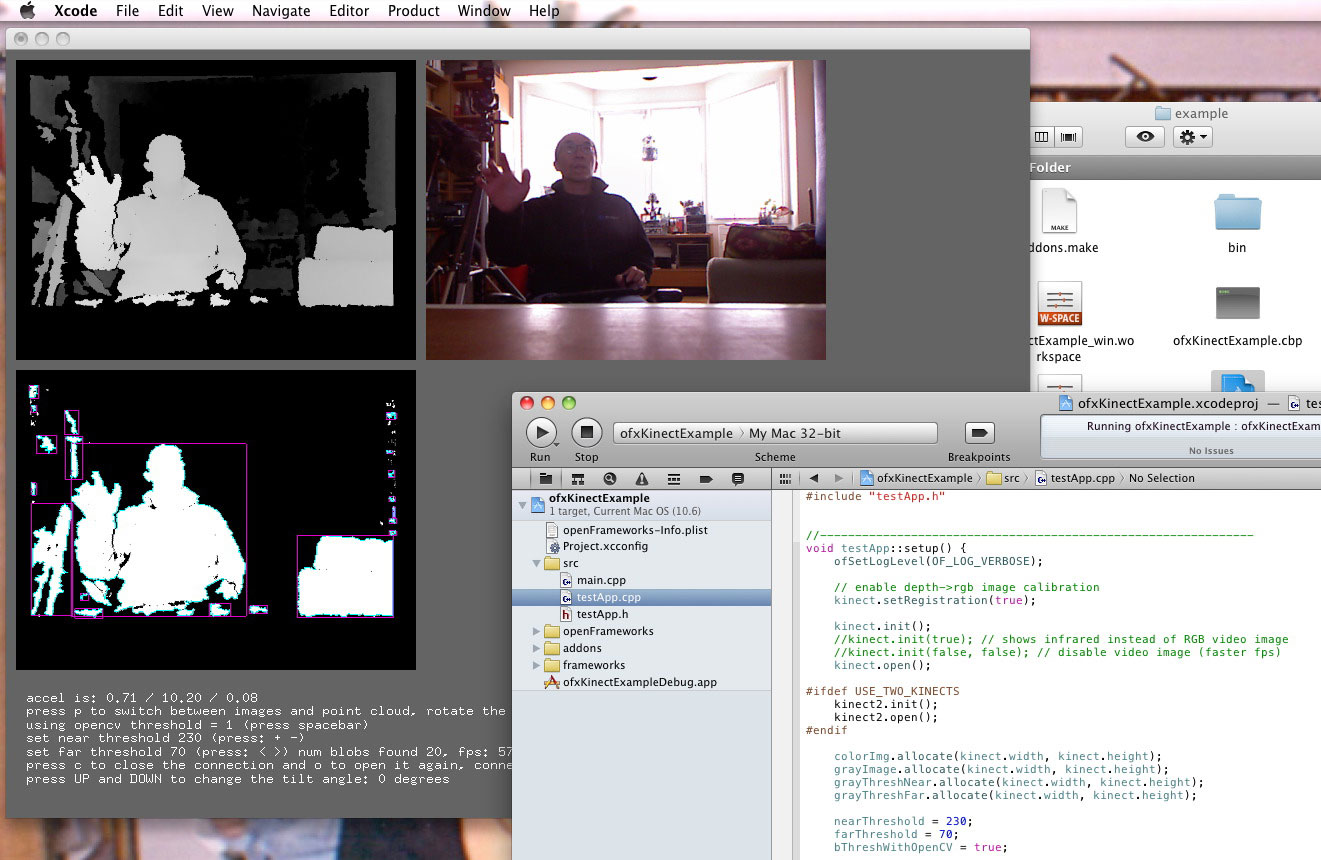Viewport: 1321px width, 860px height.
Task: Click testApp.cpp in the jump bar
Action: (1075, 478)
